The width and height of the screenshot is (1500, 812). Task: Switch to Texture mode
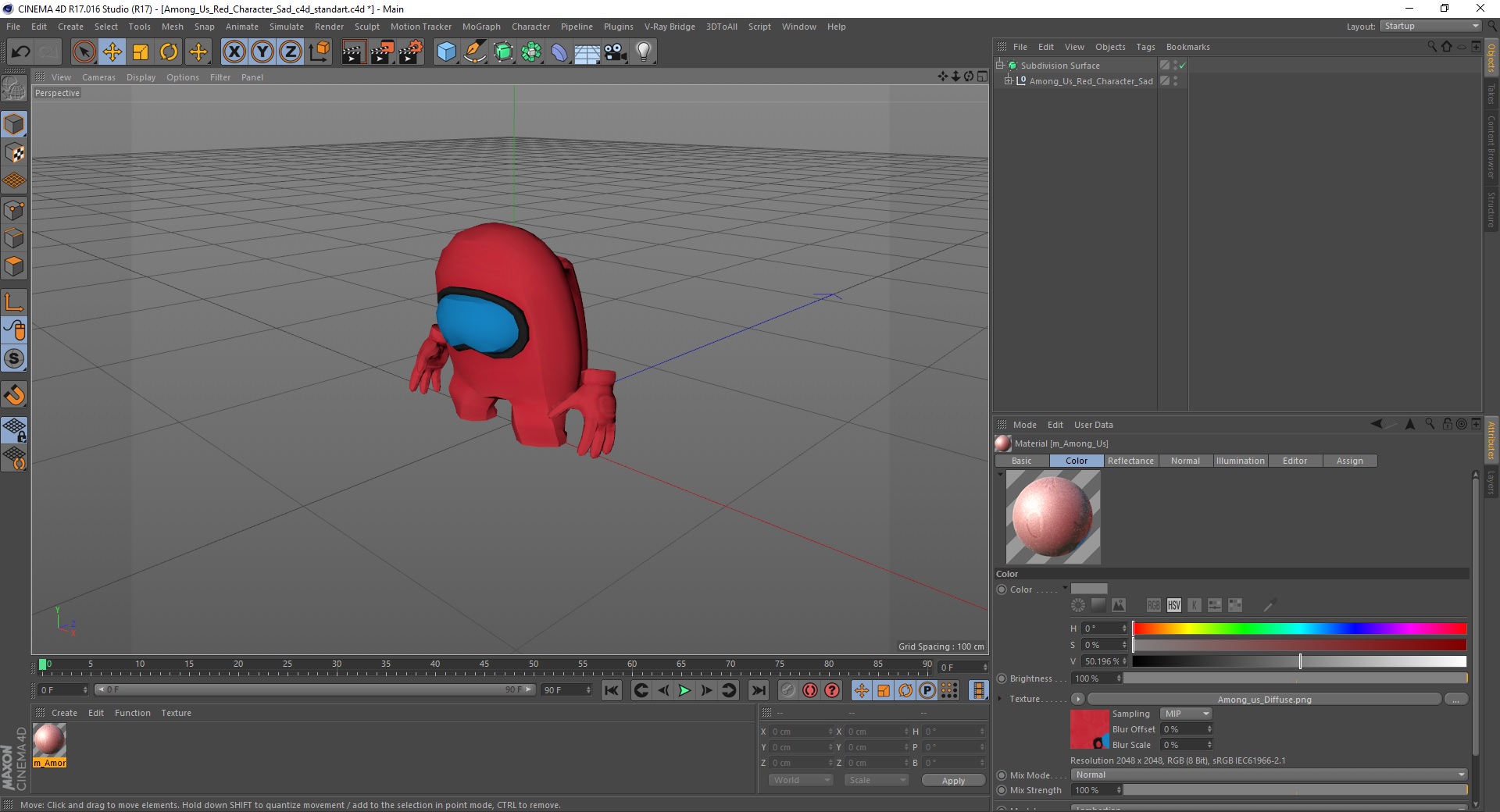click(14, 153)
